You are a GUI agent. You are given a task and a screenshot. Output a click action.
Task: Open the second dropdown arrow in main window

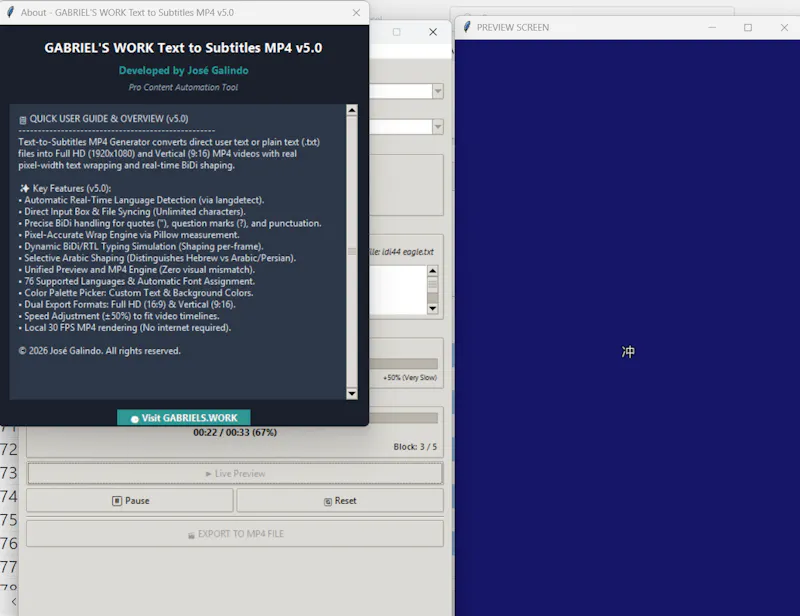pos(438,127)
